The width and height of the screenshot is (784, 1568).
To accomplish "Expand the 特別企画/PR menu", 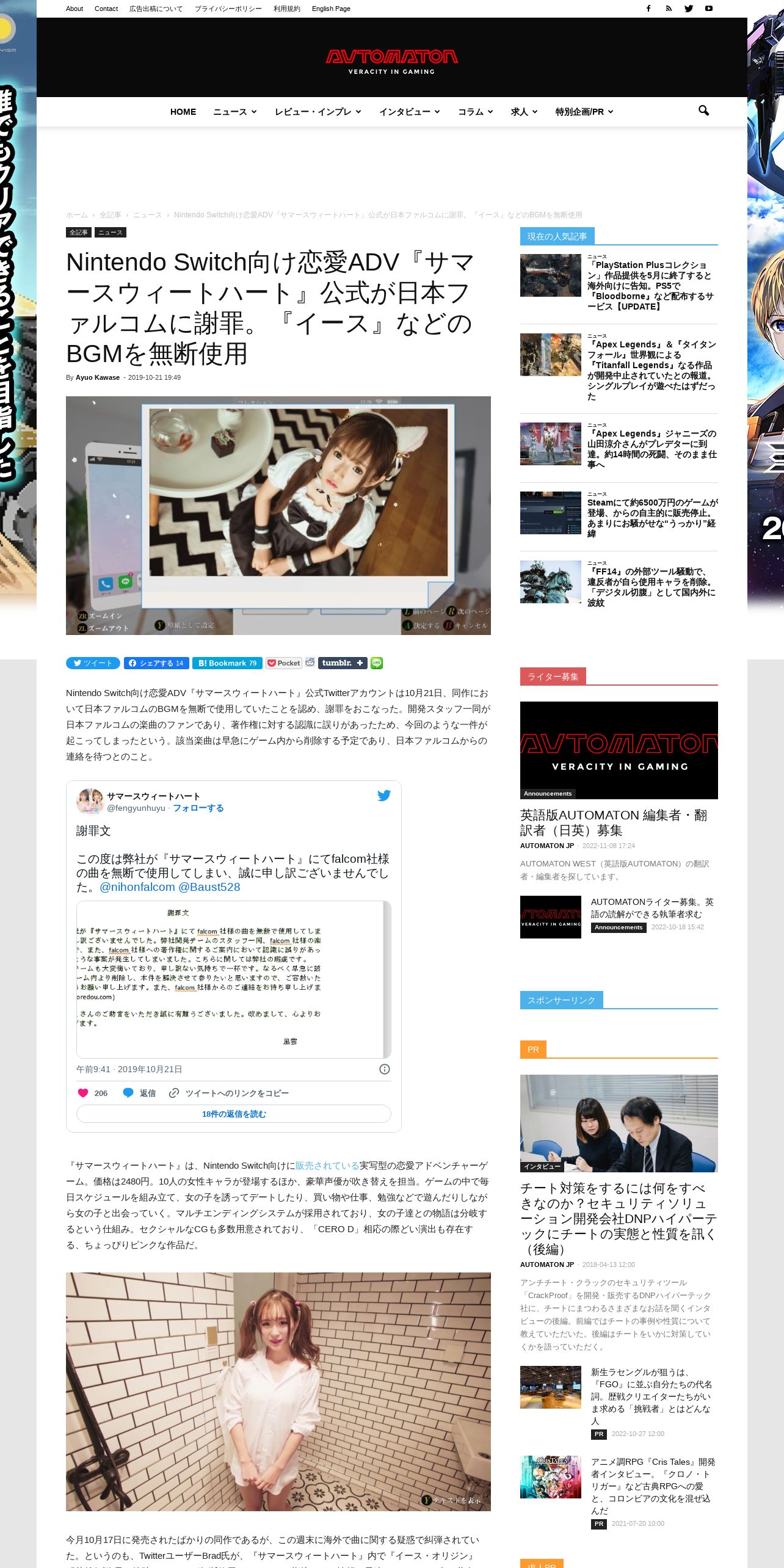I will tap(584, 112).
